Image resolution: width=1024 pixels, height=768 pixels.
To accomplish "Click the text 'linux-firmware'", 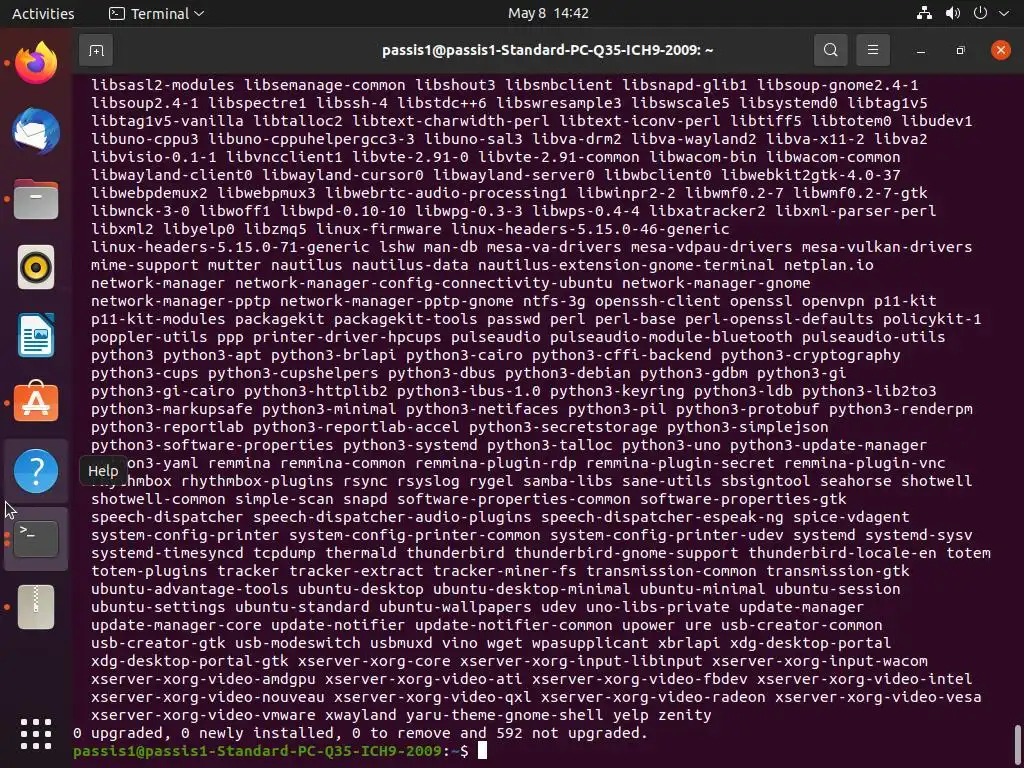I will coord(379,229).
